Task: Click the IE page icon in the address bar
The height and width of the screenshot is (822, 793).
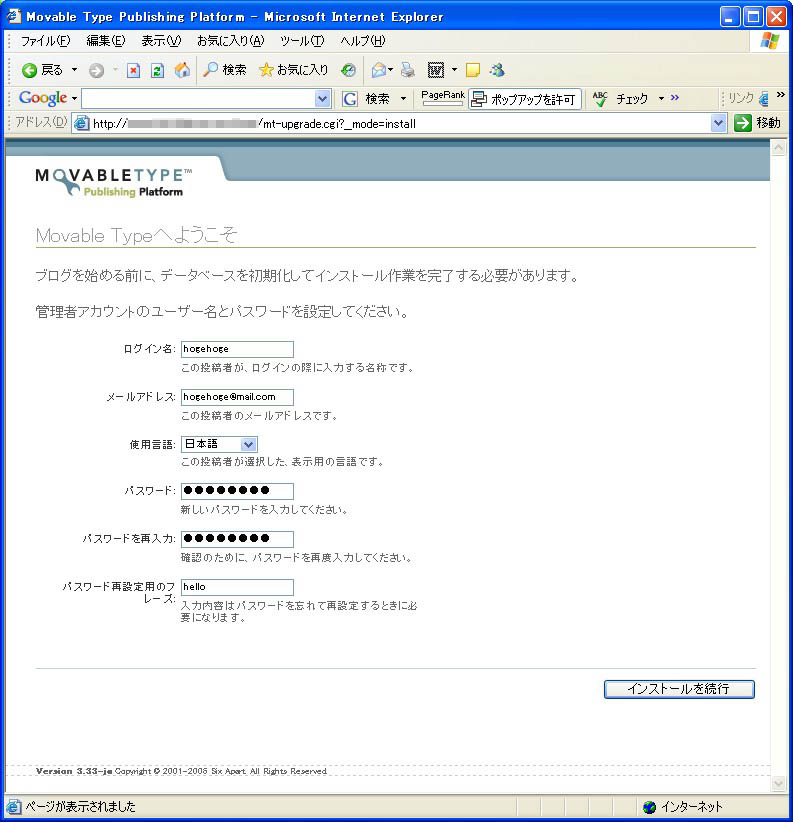Action: coord(81,124)
